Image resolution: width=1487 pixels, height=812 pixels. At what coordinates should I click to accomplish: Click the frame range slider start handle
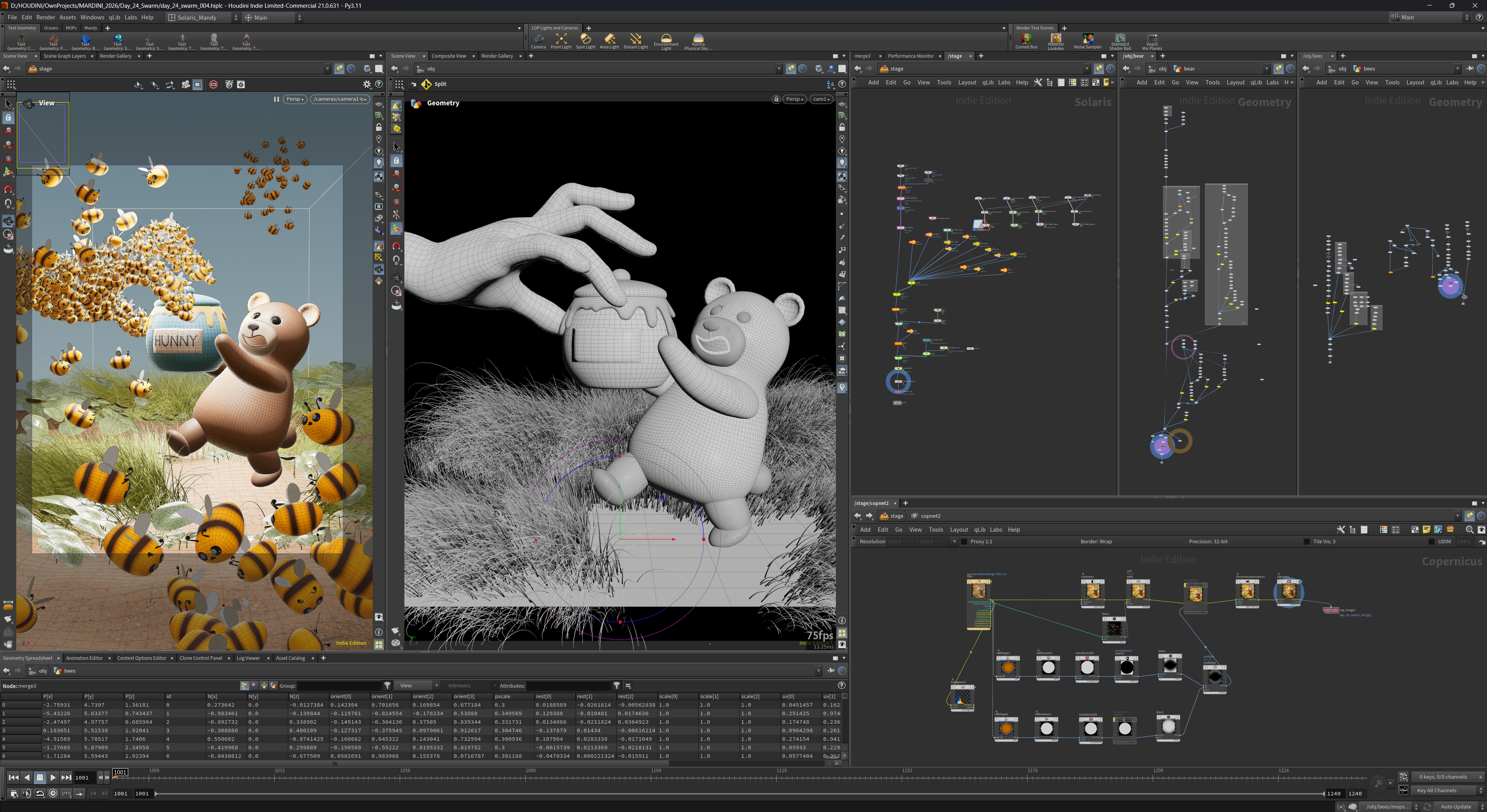coord(155,793)
